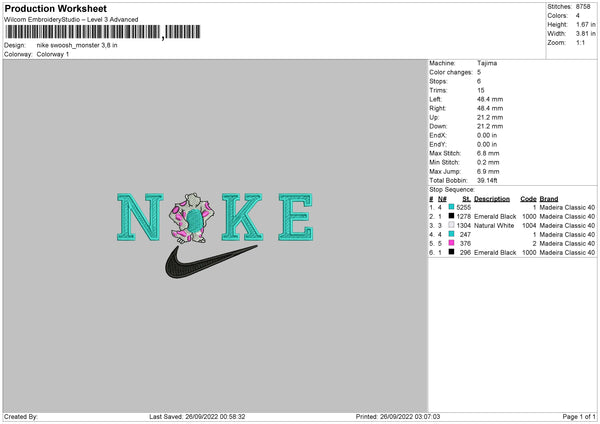Screen dimensions: 600x424
Task: Click the 'Colorway 1' value
Action: (53, 54)
